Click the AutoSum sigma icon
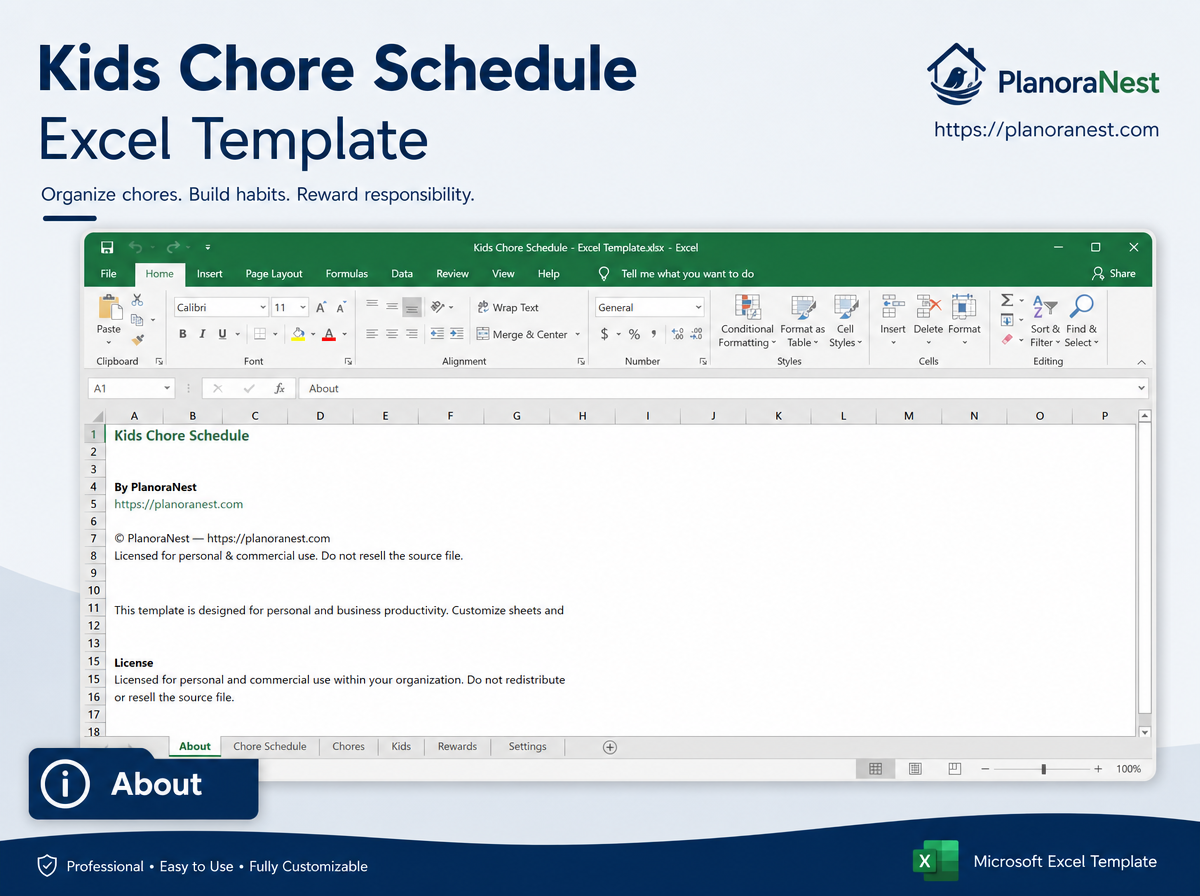 (1007, 300)
